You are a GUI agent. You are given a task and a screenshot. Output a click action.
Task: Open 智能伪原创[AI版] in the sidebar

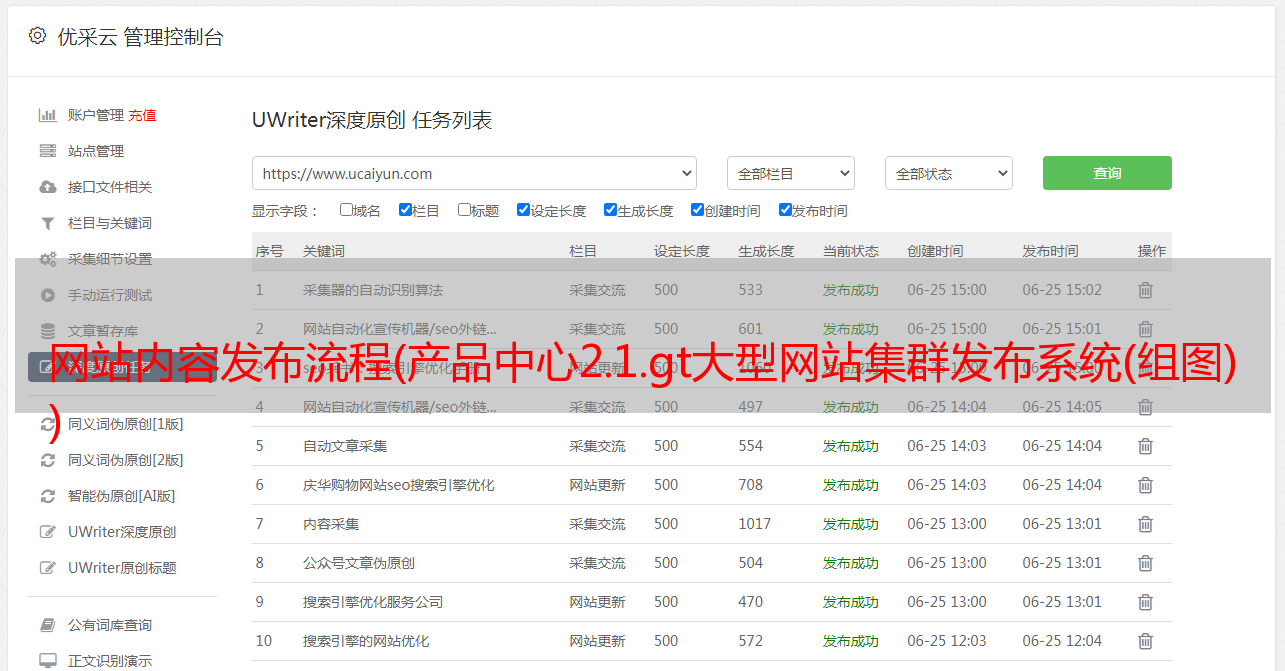pos(121,496)
